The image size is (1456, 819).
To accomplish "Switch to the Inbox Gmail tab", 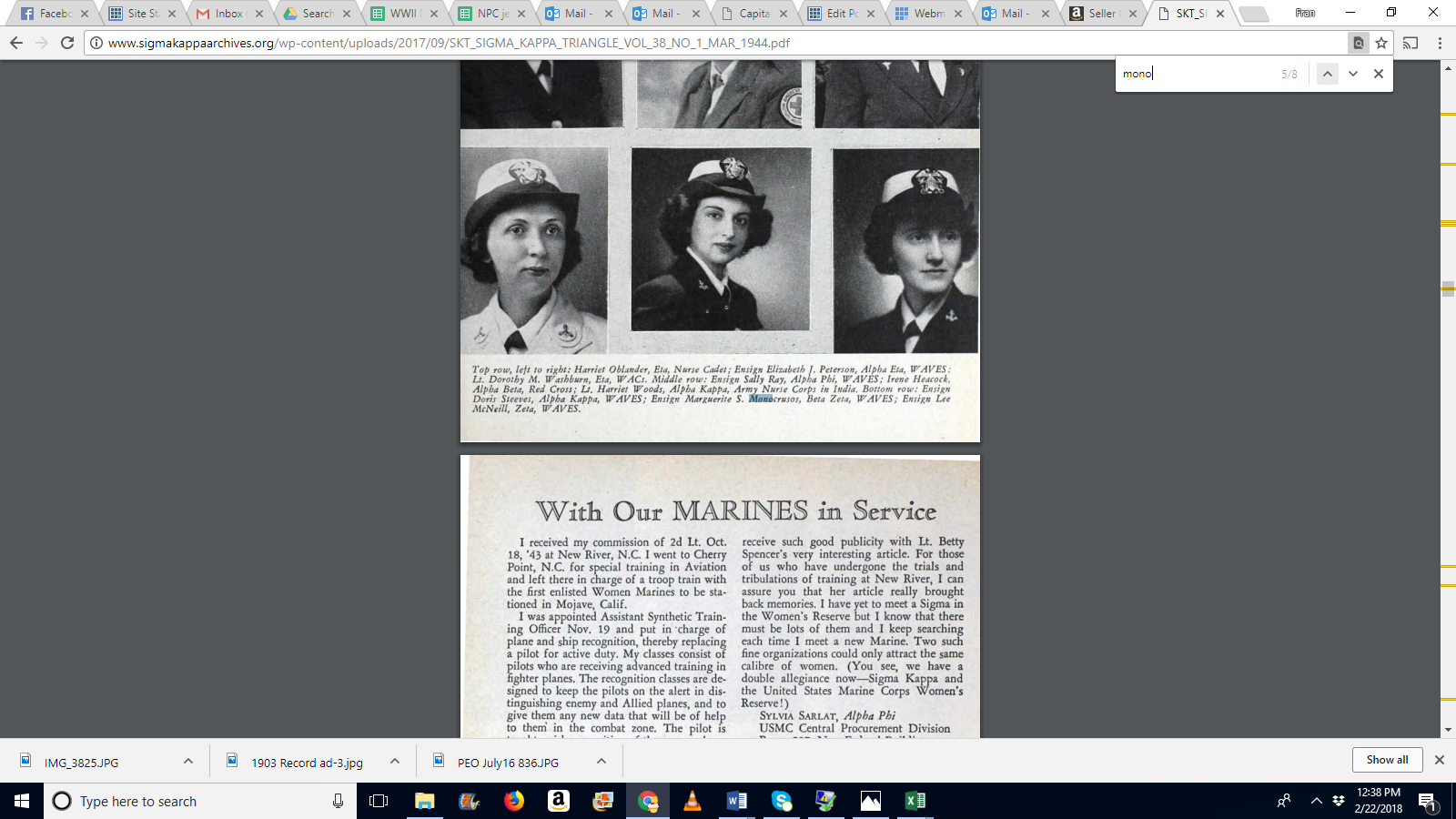I will coord(227,14).
